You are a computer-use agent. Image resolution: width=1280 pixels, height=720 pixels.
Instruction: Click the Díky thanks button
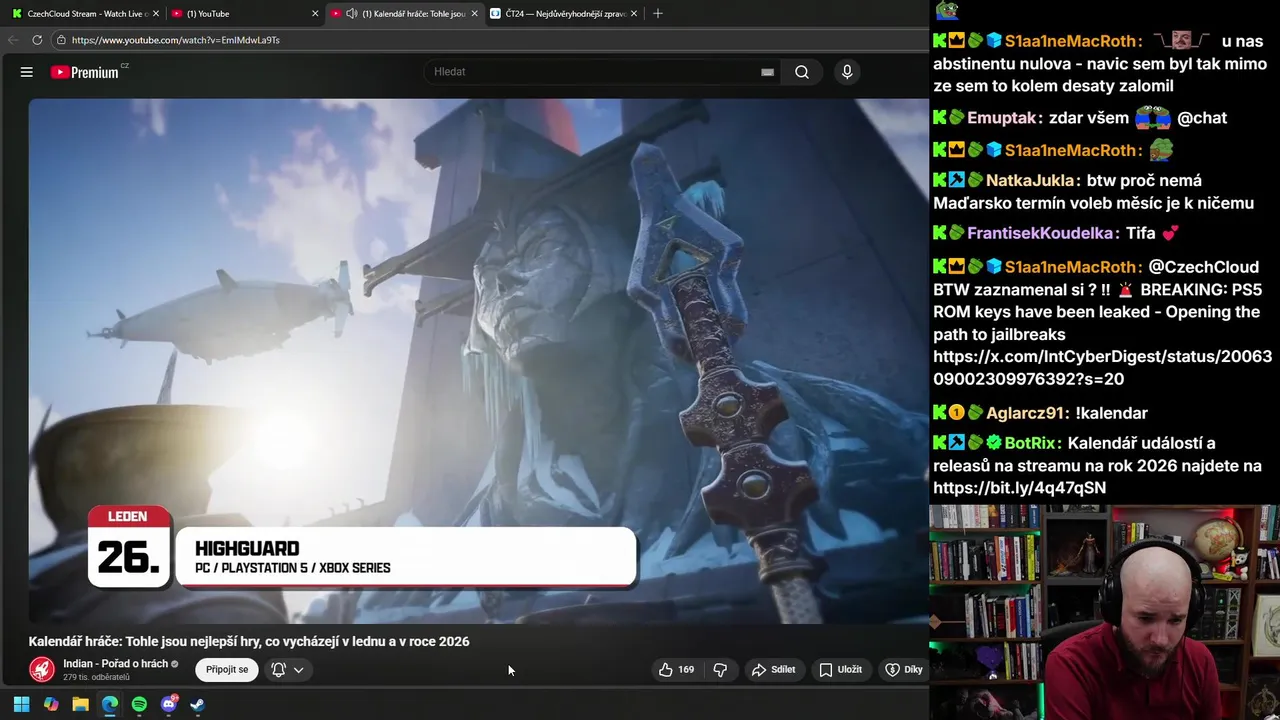[904, 670]
